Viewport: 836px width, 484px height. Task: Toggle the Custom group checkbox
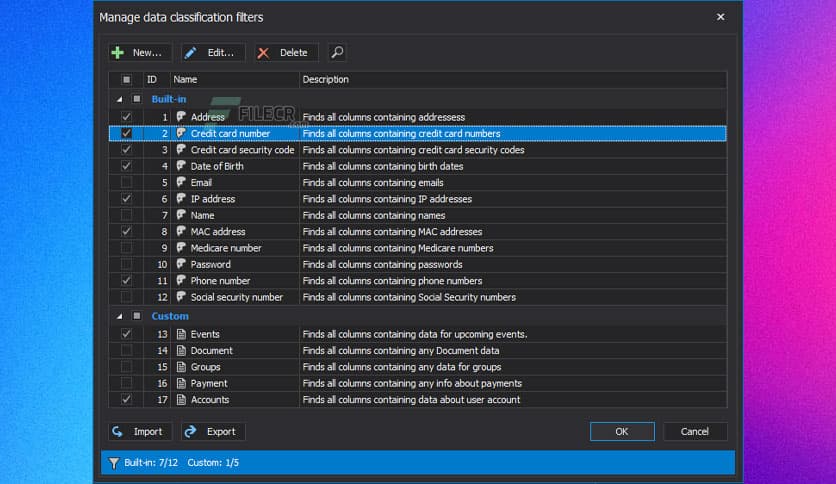tap(137, 316)
